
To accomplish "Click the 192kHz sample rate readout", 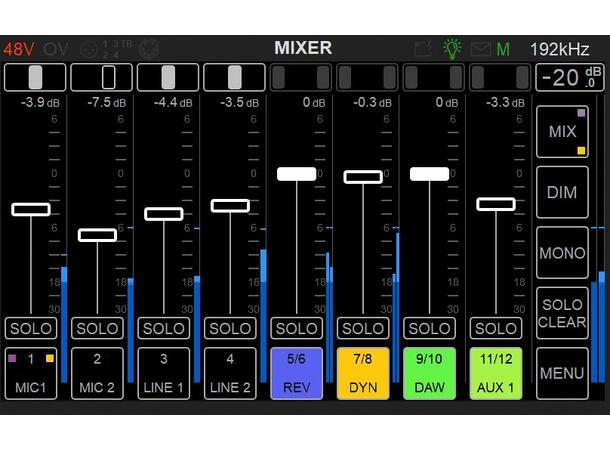I will pyautogui.click(x=559, y=49).
